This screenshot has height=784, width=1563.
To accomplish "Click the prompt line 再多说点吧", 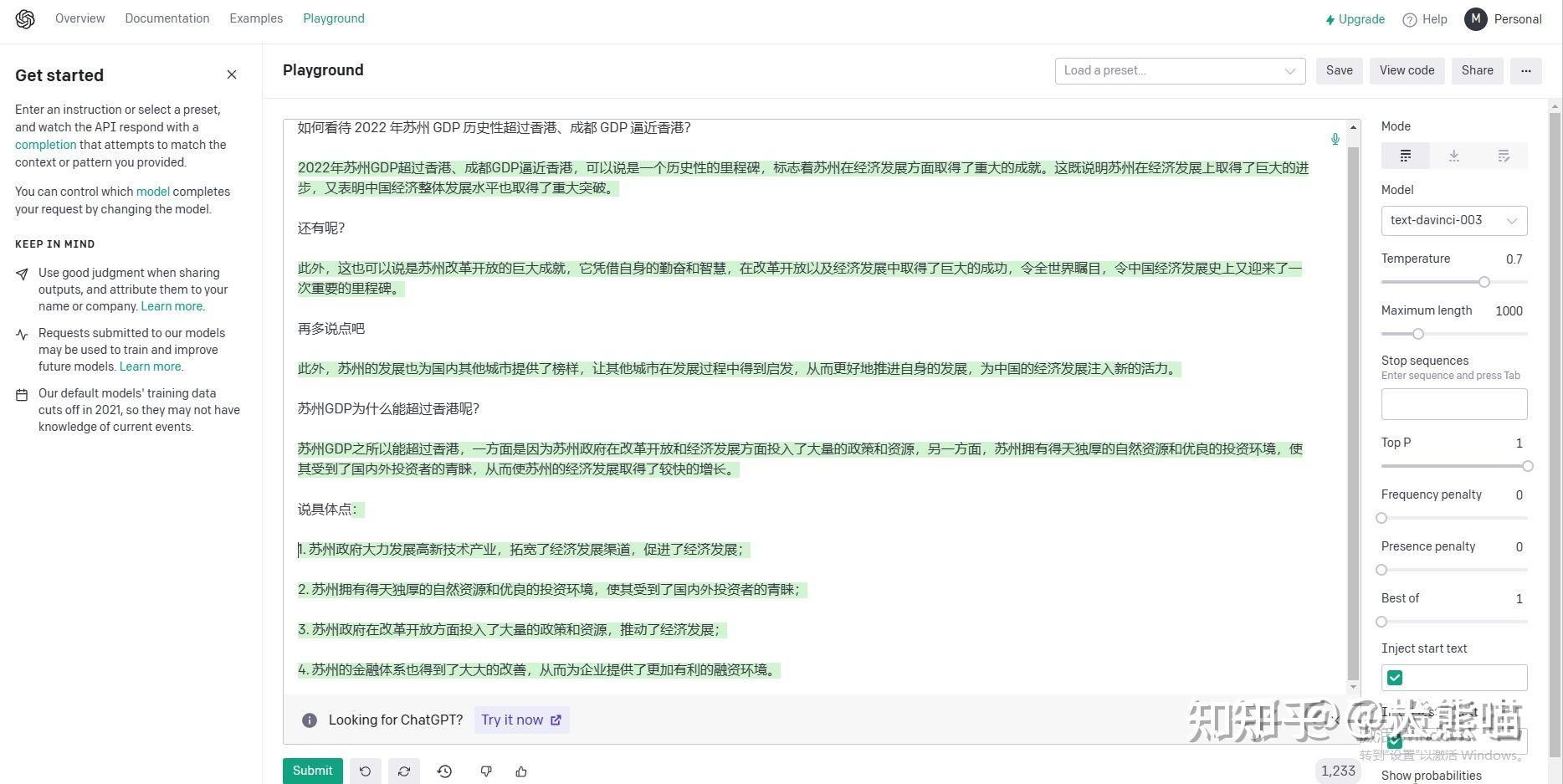I will 331,329.
